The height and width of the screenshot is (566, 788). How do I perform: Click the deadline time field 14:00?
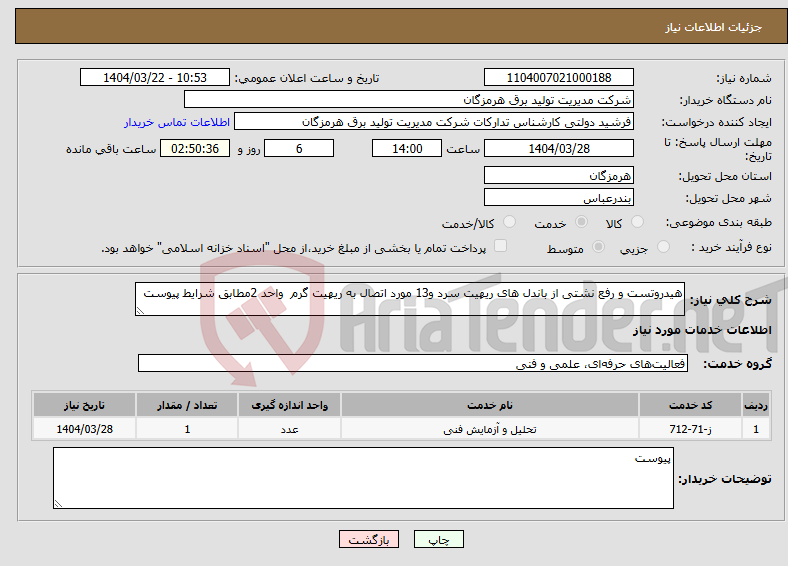(x=407, y=148)
